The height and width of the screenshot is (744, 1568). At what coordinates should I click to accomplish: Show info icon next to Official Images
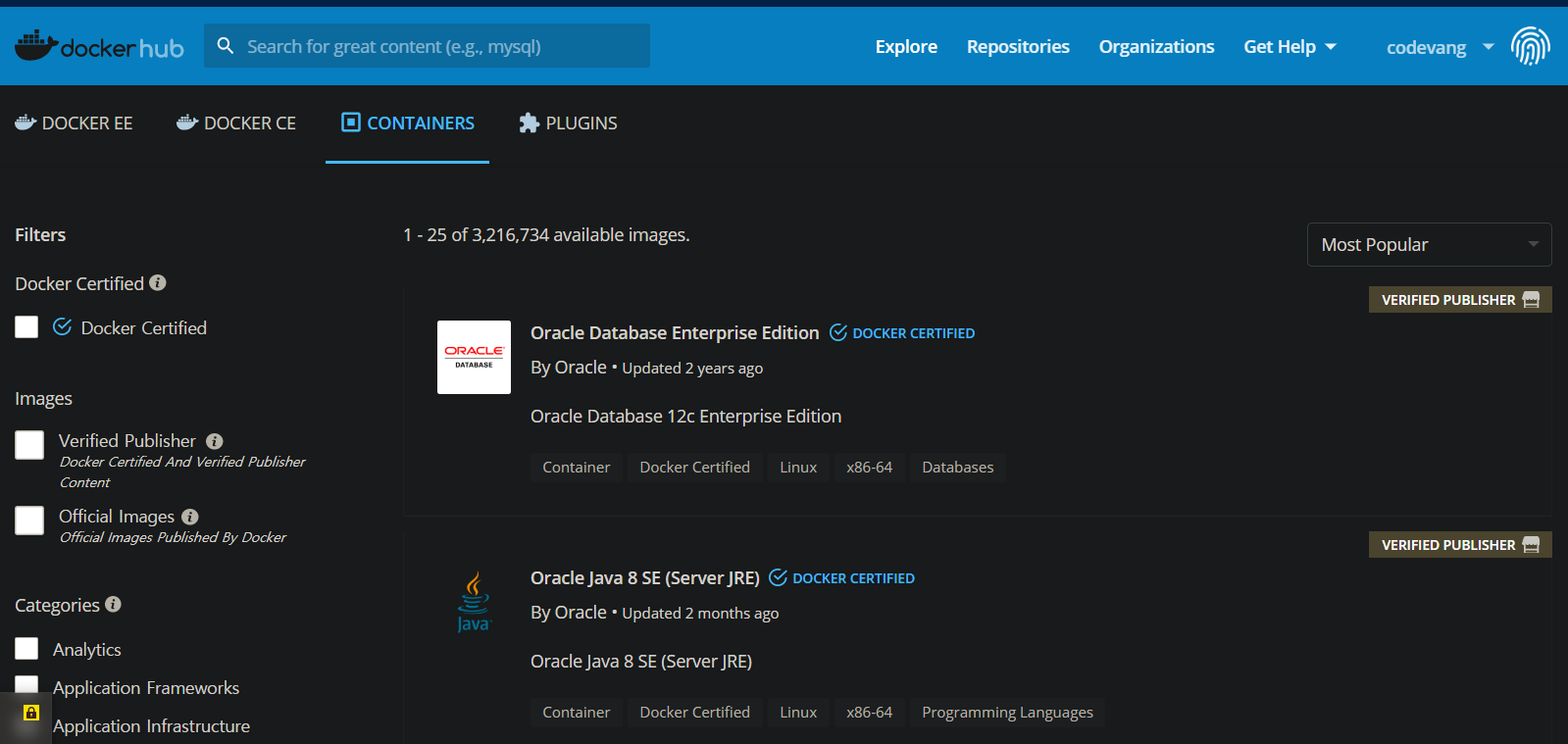(x=190, y=517)
